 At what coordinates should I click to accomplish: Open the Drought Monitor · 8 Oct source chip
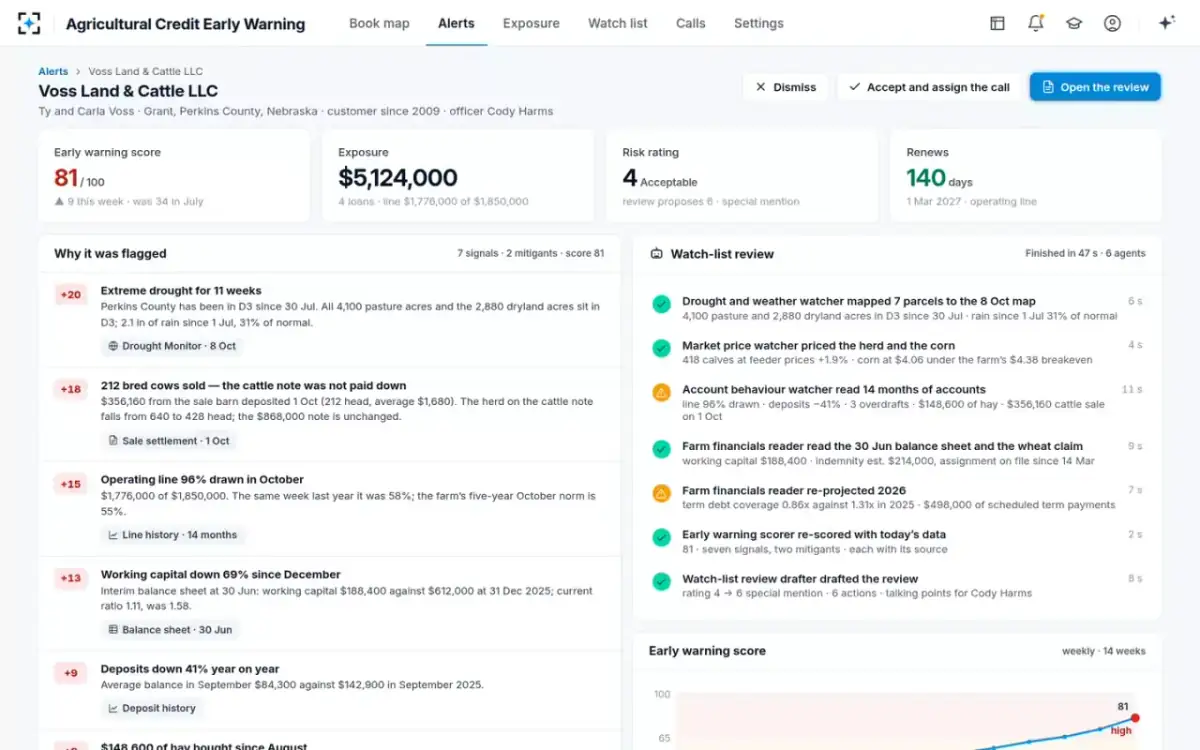172,346
